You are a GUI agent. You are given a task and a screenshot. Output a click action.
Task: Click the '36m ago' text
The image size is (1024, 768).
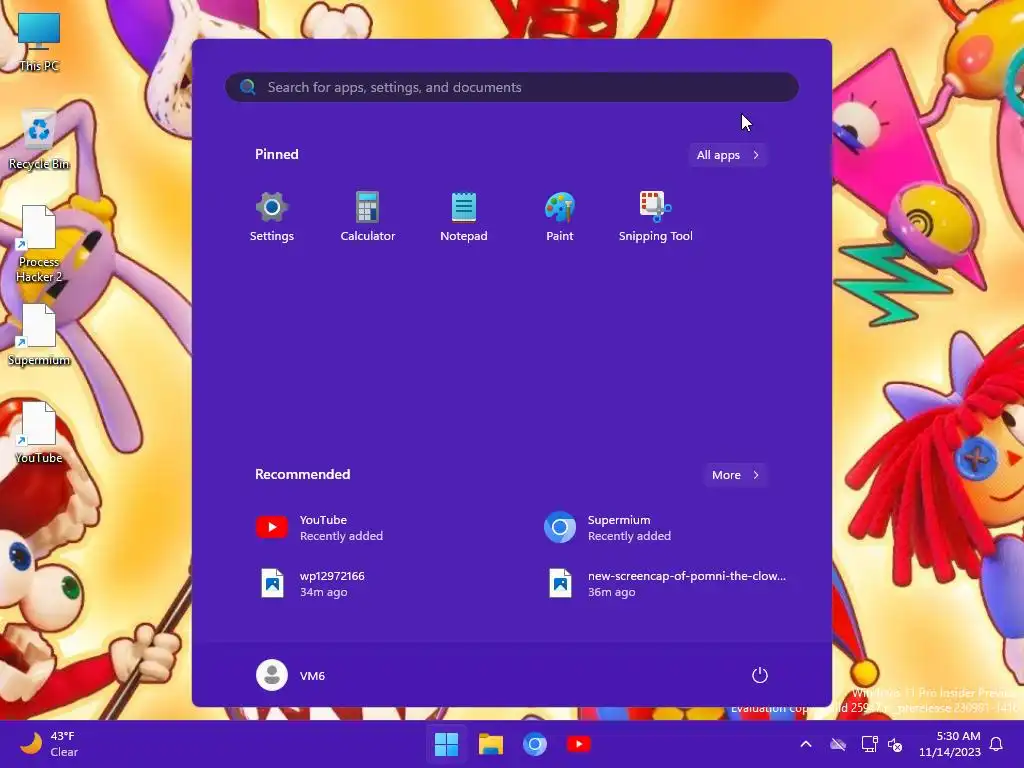click(611, 592)
